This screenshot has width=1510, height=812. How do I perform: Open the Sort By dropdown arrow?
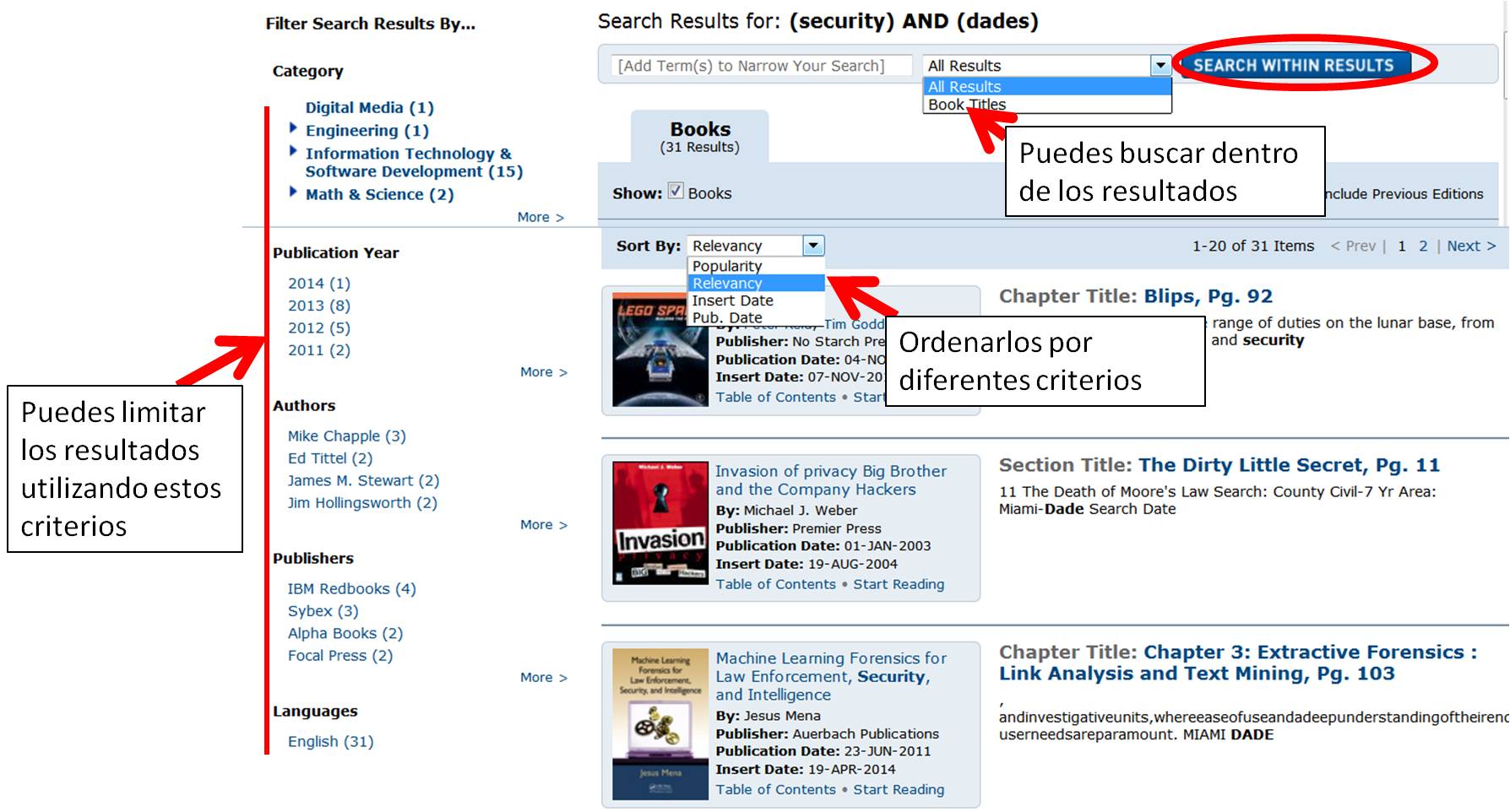click(x=813, y=246)
